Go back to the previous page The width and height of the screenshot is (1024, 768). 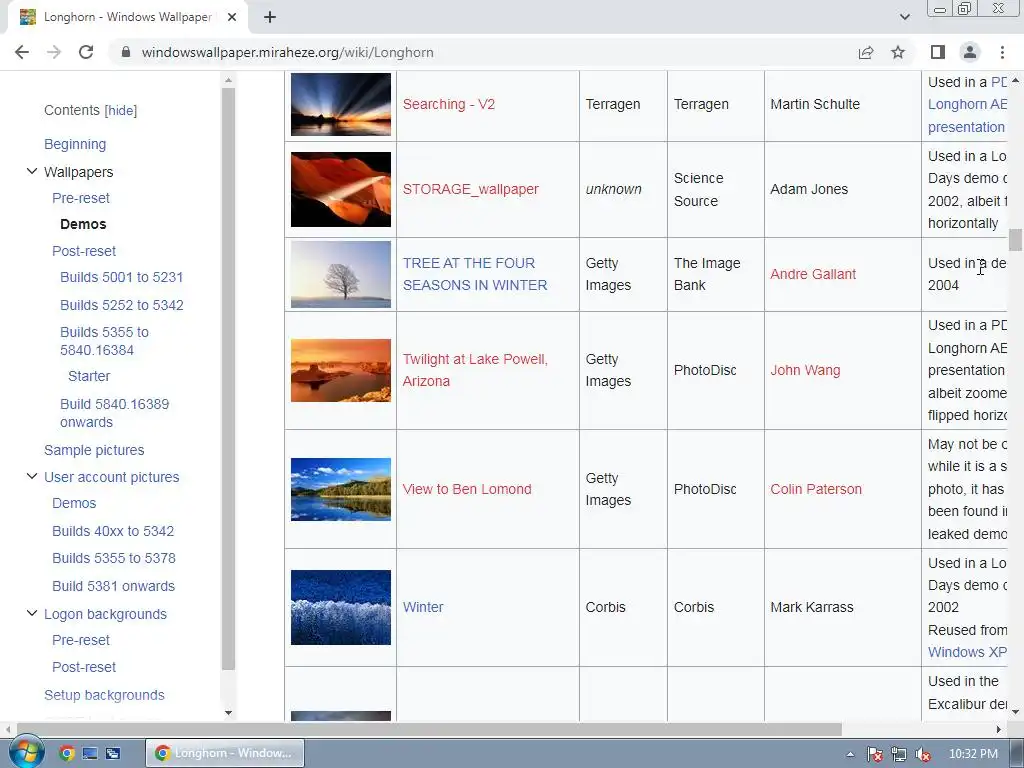22,52
